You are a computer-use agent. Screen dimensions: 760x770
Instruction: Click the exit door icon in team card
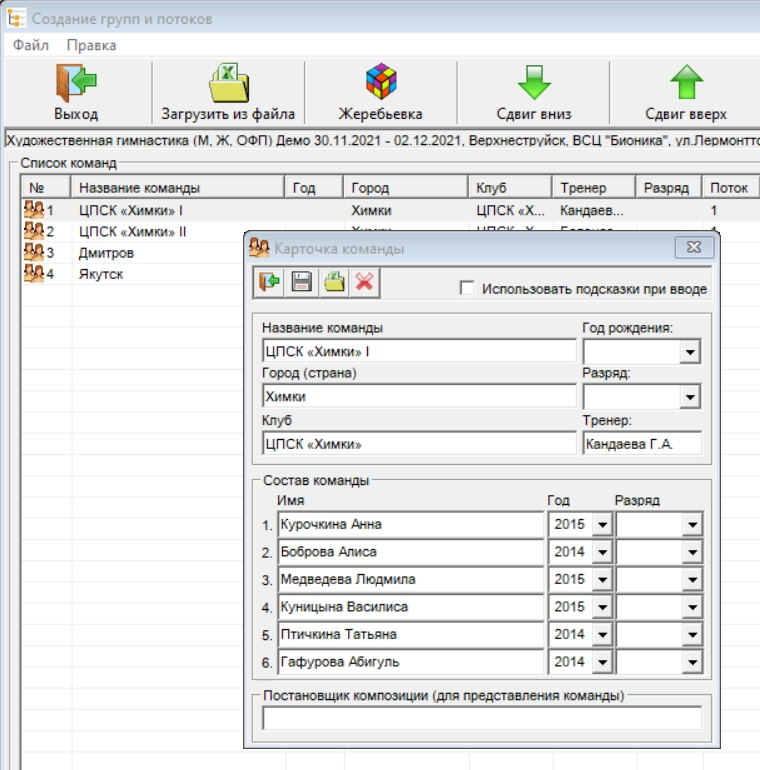(x=269, y=283)
